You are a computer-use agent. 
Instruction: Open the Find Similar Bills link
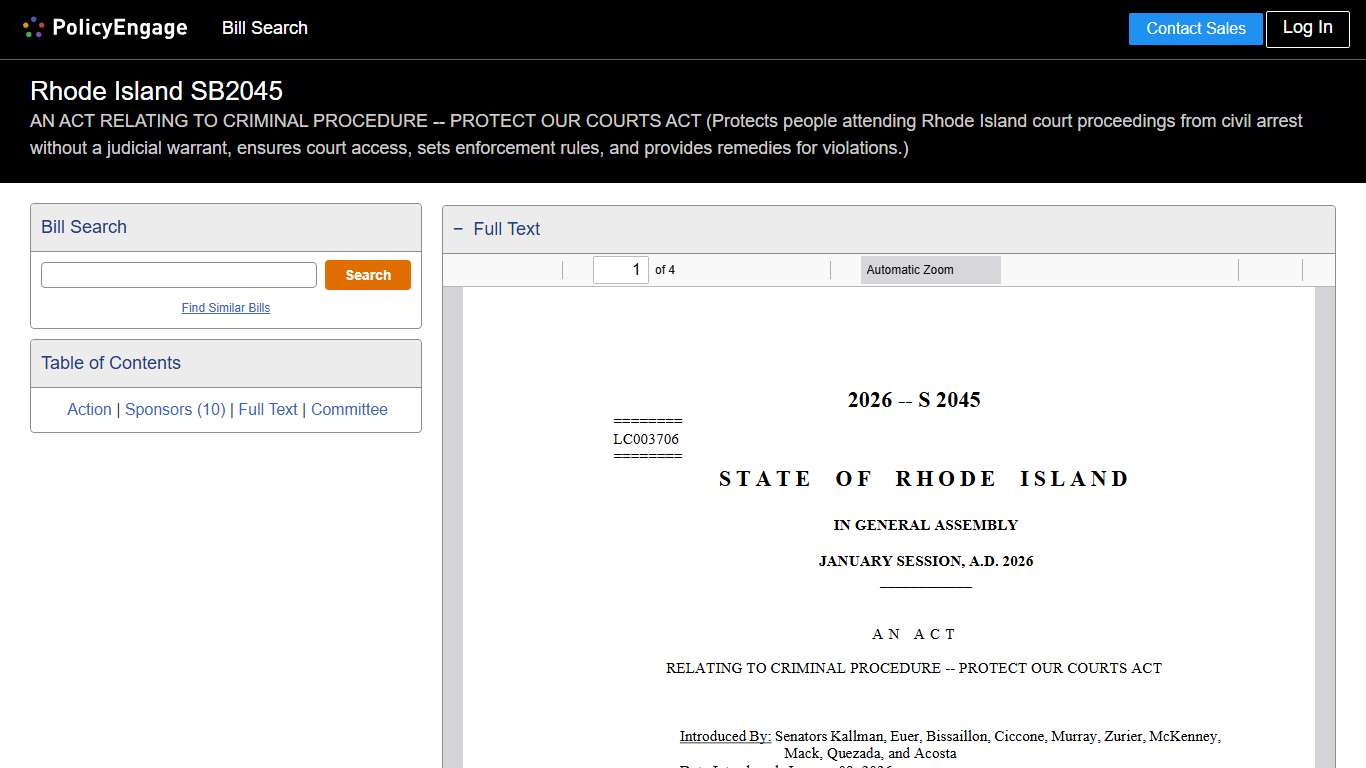pos(225,308)
